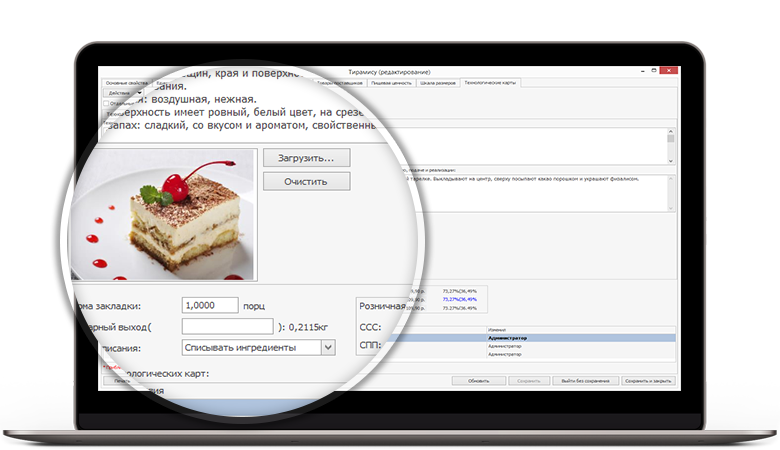This screenshot has height=450, width=780.
Task: Click up arrow of upper text area scrollbar
Action: [671, 131]
